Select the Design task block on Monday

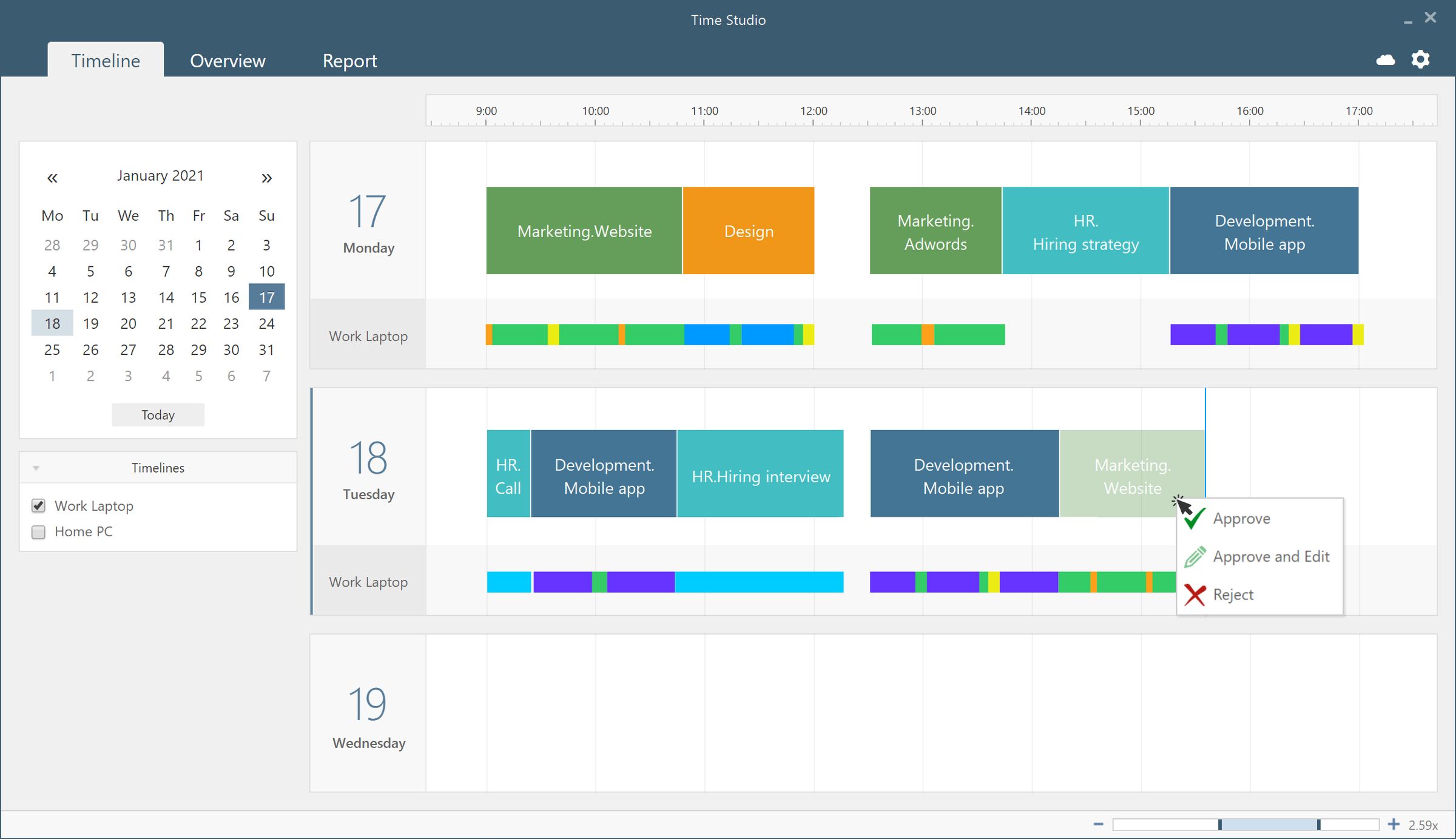pyautogui.click(x=749, y=231)
